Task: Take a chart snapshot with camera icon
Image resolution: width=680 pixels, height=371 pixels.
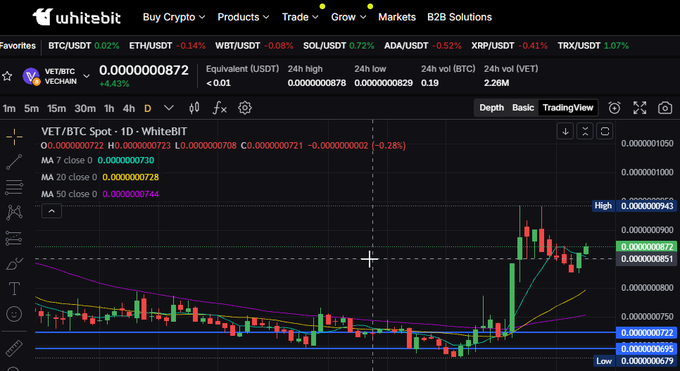Action: click(665, 108)
